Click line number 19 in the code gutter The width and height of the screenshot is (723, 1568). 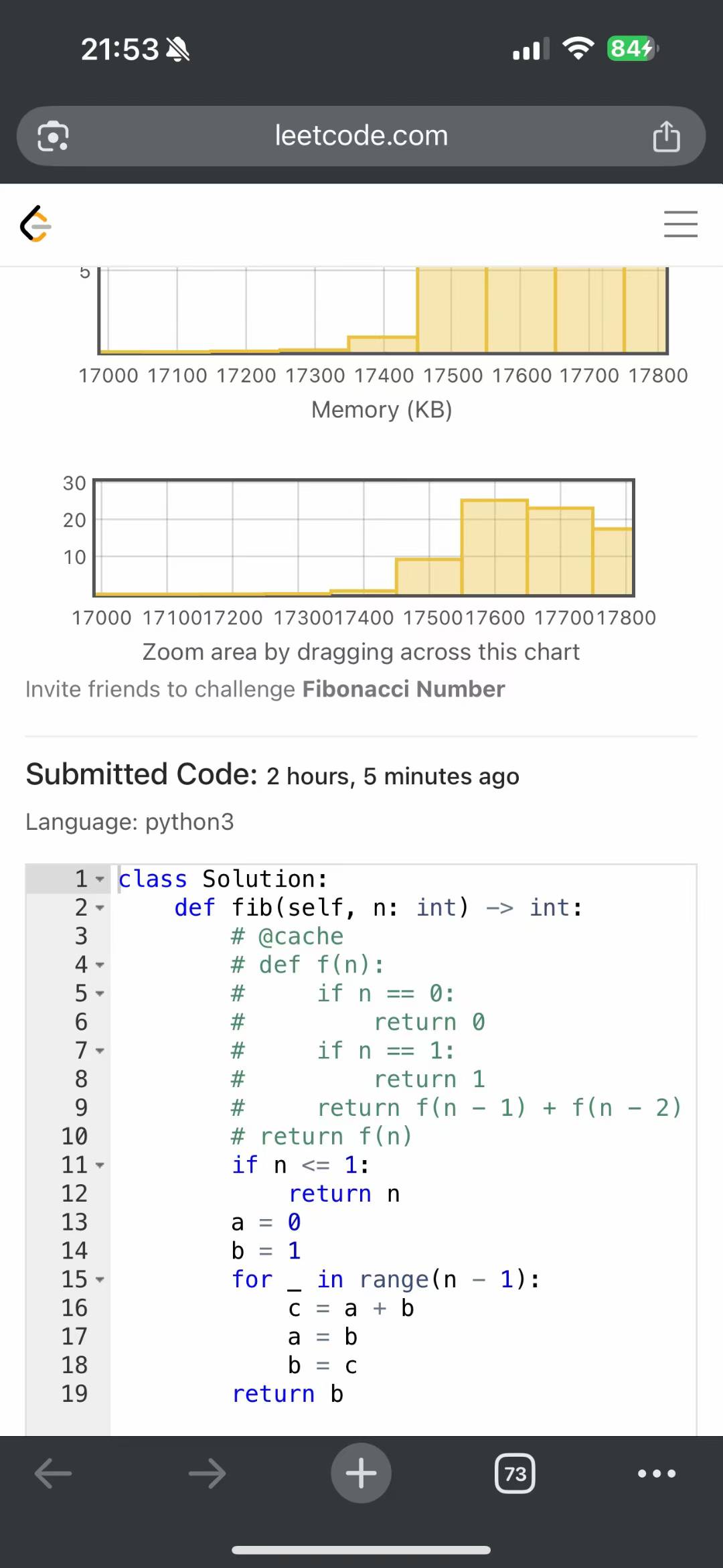(74, 1394)
